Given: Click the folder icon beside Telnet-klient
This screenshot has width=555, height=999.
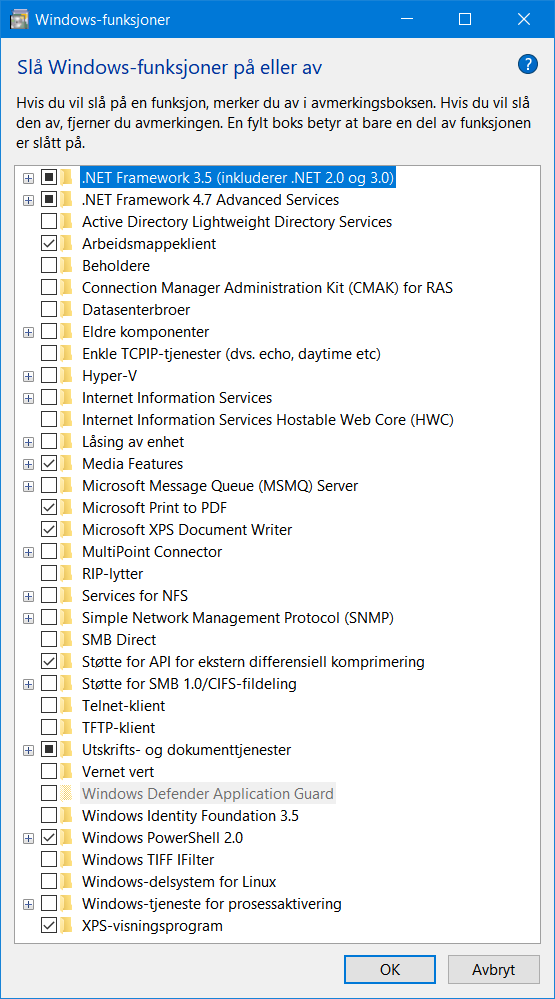Looking at the screenshot, I should point(66,706).
